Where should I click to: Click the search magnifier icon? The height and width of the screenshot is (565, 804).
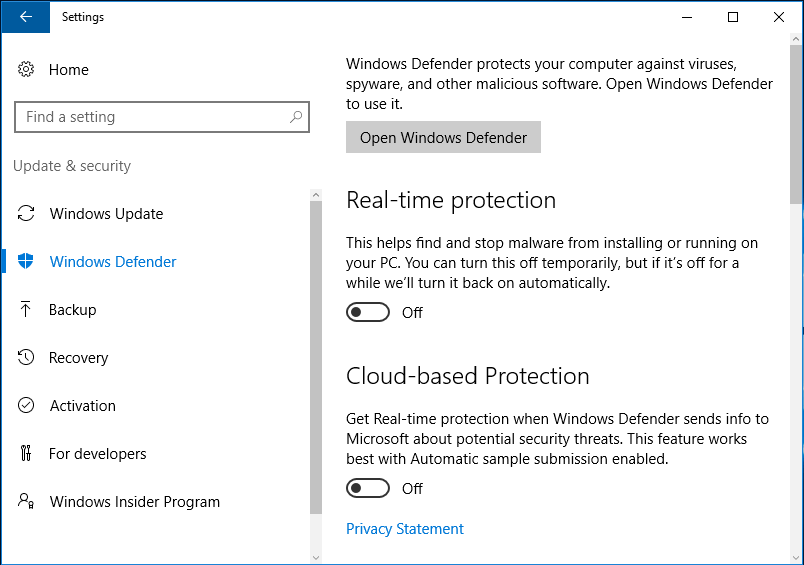[x=295, y=117]
